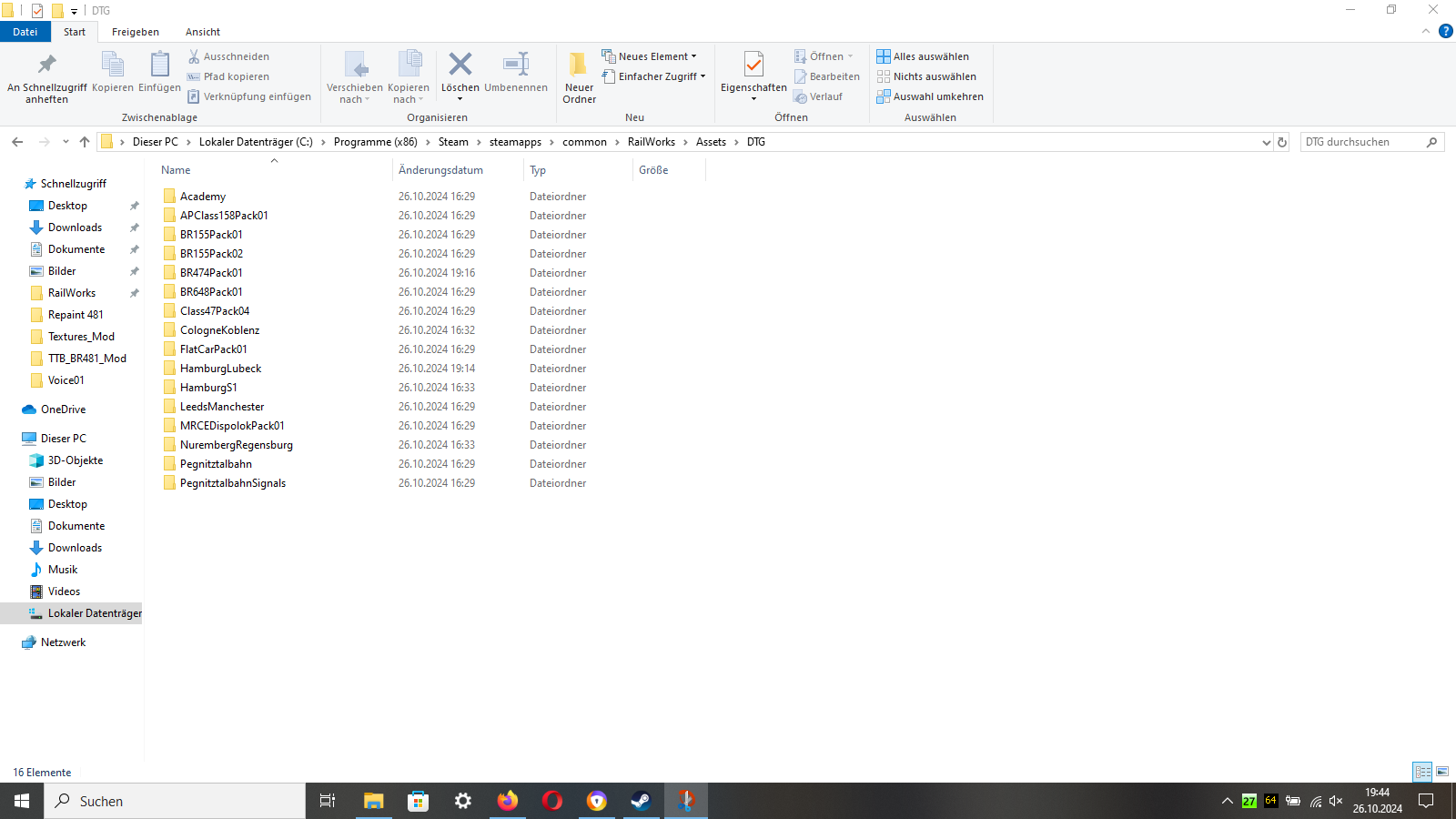The height and width of the screenshot is (819, 1456).
Task: Open Kopieren nach menu
Action: tap(409, 77)
